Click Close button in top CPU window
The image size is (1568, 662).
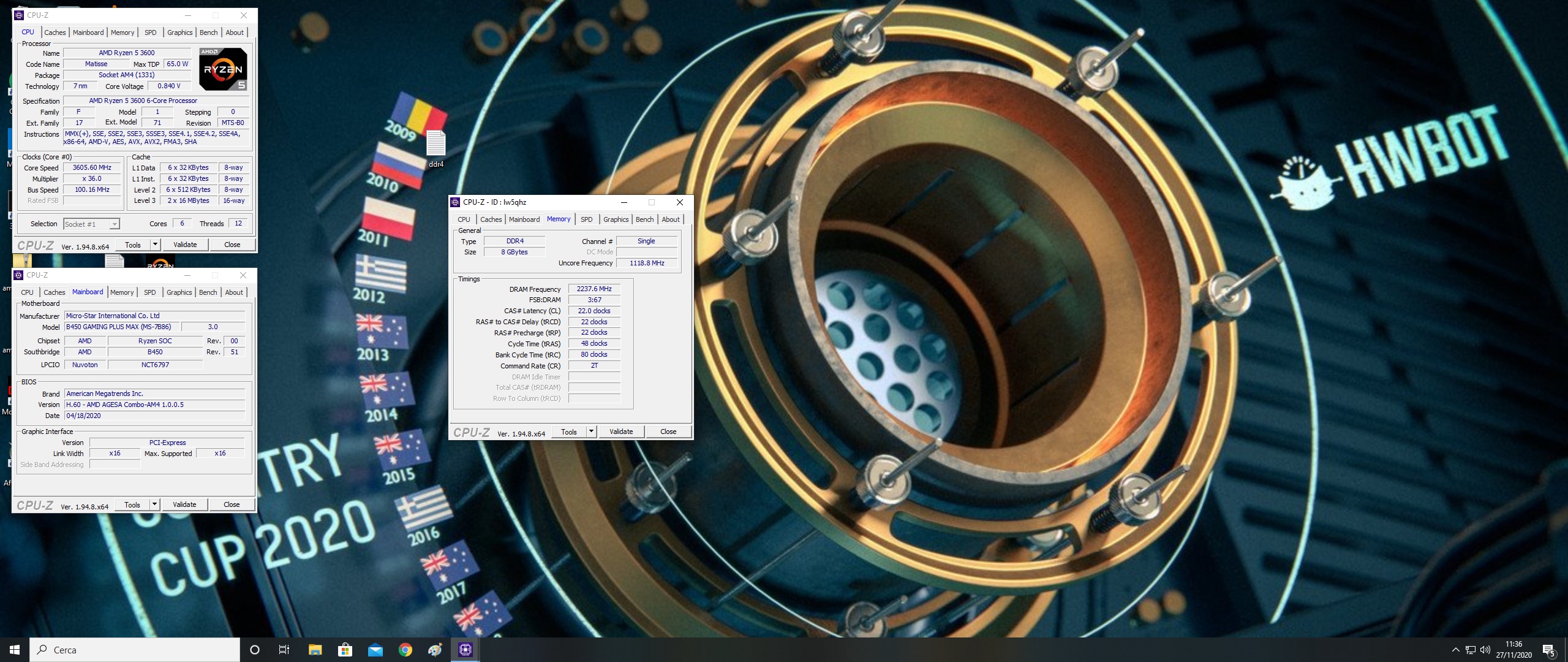pos(232,245)
